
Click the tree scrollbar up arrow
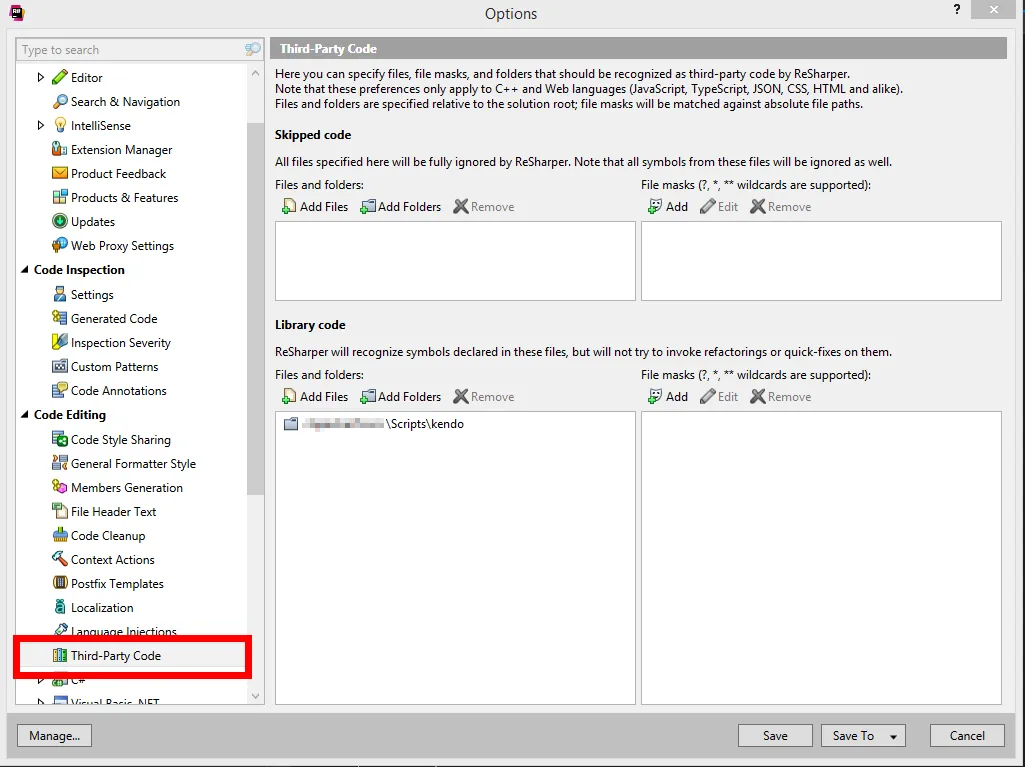(x=256, y=73)
